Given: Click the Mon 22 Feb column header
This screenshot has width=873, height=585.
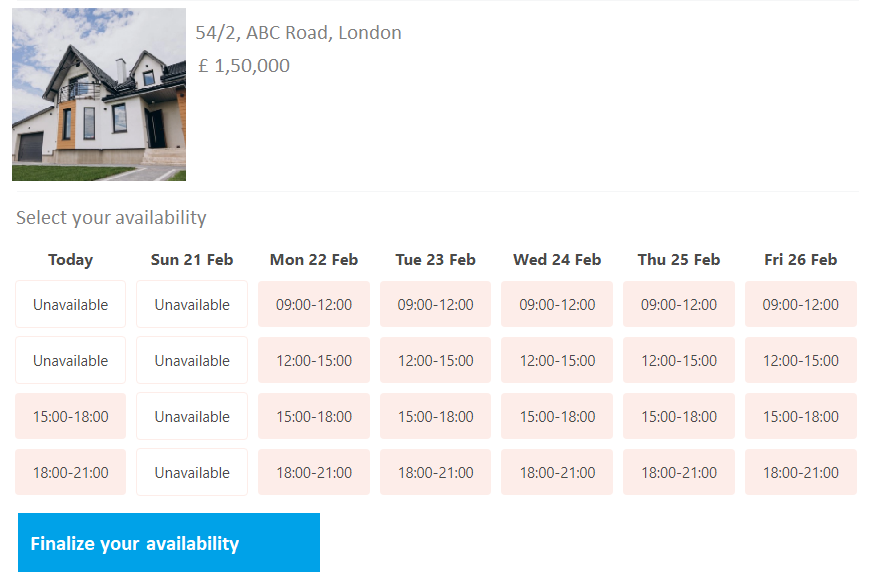Looking at the screenshot, I should coord(314,260).
